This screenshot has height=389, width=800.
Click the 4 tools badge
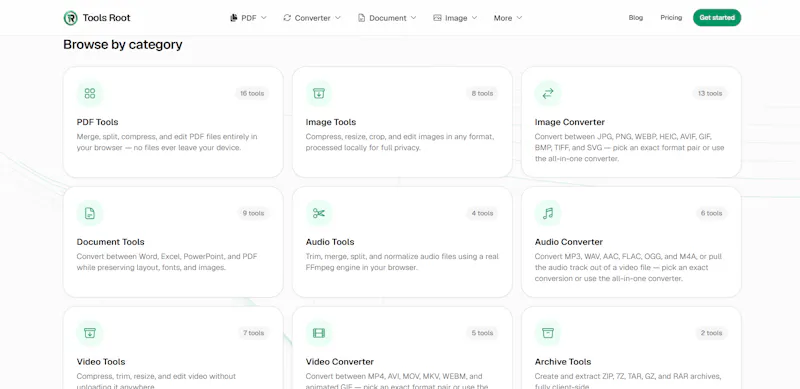(482, 213)
